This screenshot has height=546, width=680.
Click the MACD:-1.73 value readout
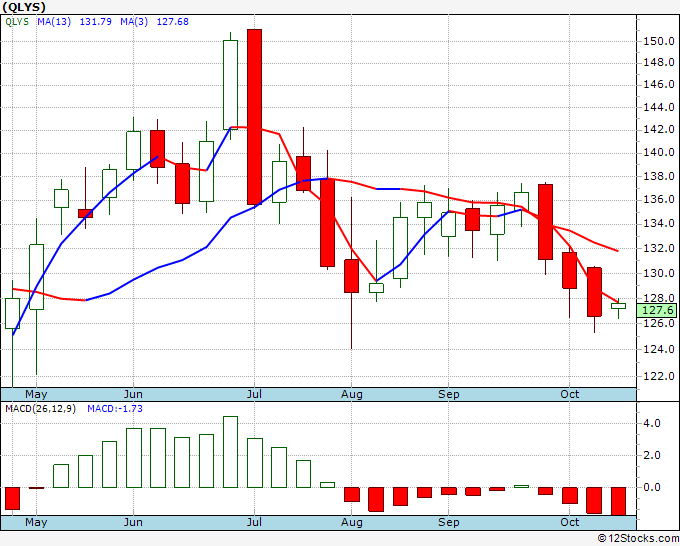point(115,409)
